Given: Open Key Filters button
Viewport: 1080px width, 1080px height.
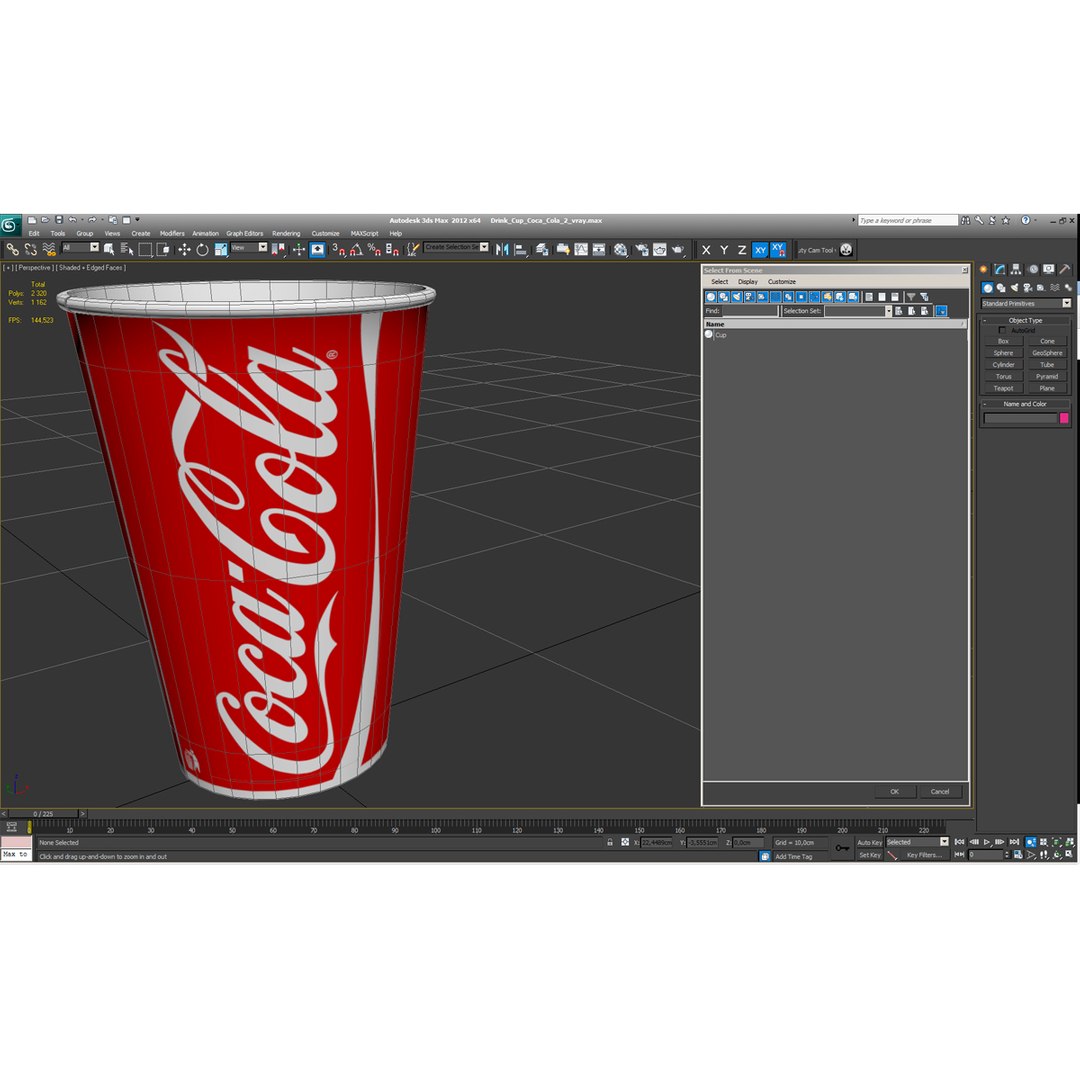Looking at the screenshot, I should point(924,855).
